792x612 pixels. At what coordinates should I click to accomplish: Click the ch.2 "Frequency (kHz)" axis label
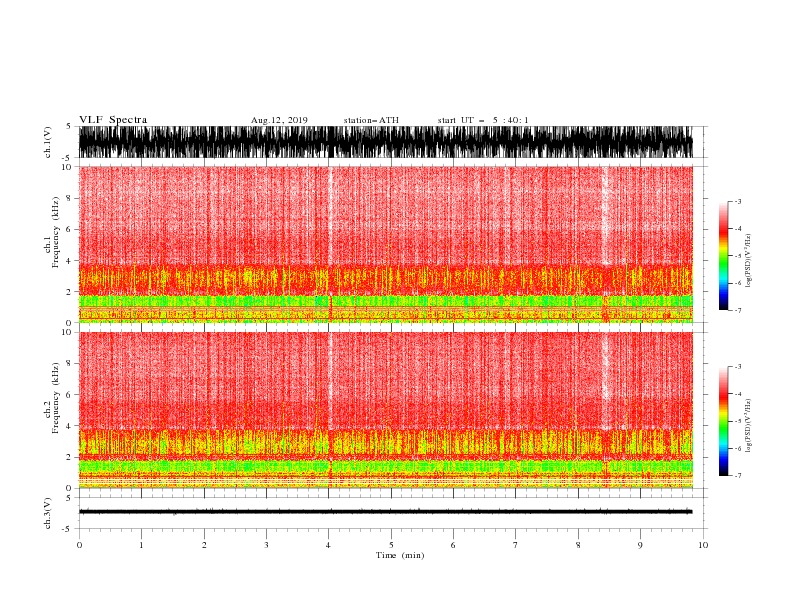pos(56,398)
